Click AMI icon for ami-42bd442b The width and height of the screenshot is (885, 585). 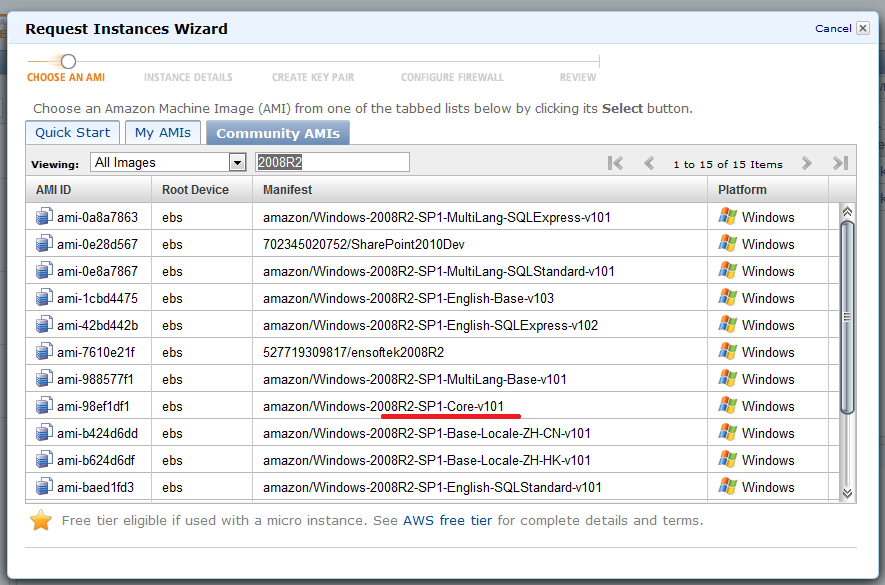click(x=45, y=325)
